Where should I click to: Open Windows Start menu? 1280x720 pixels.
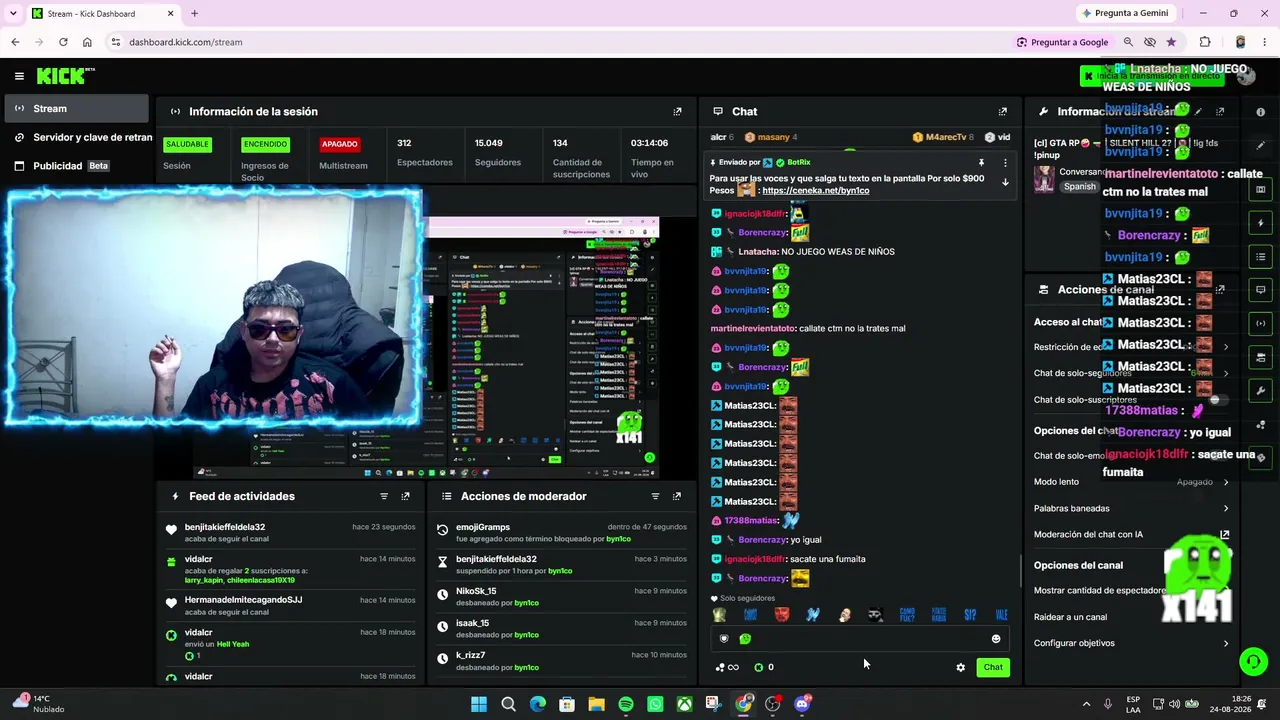479,705
